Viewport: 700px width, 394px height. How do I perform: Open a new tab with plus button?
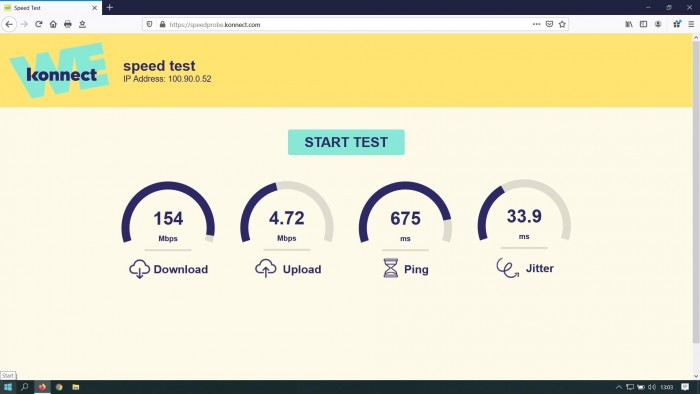point(110,8)
